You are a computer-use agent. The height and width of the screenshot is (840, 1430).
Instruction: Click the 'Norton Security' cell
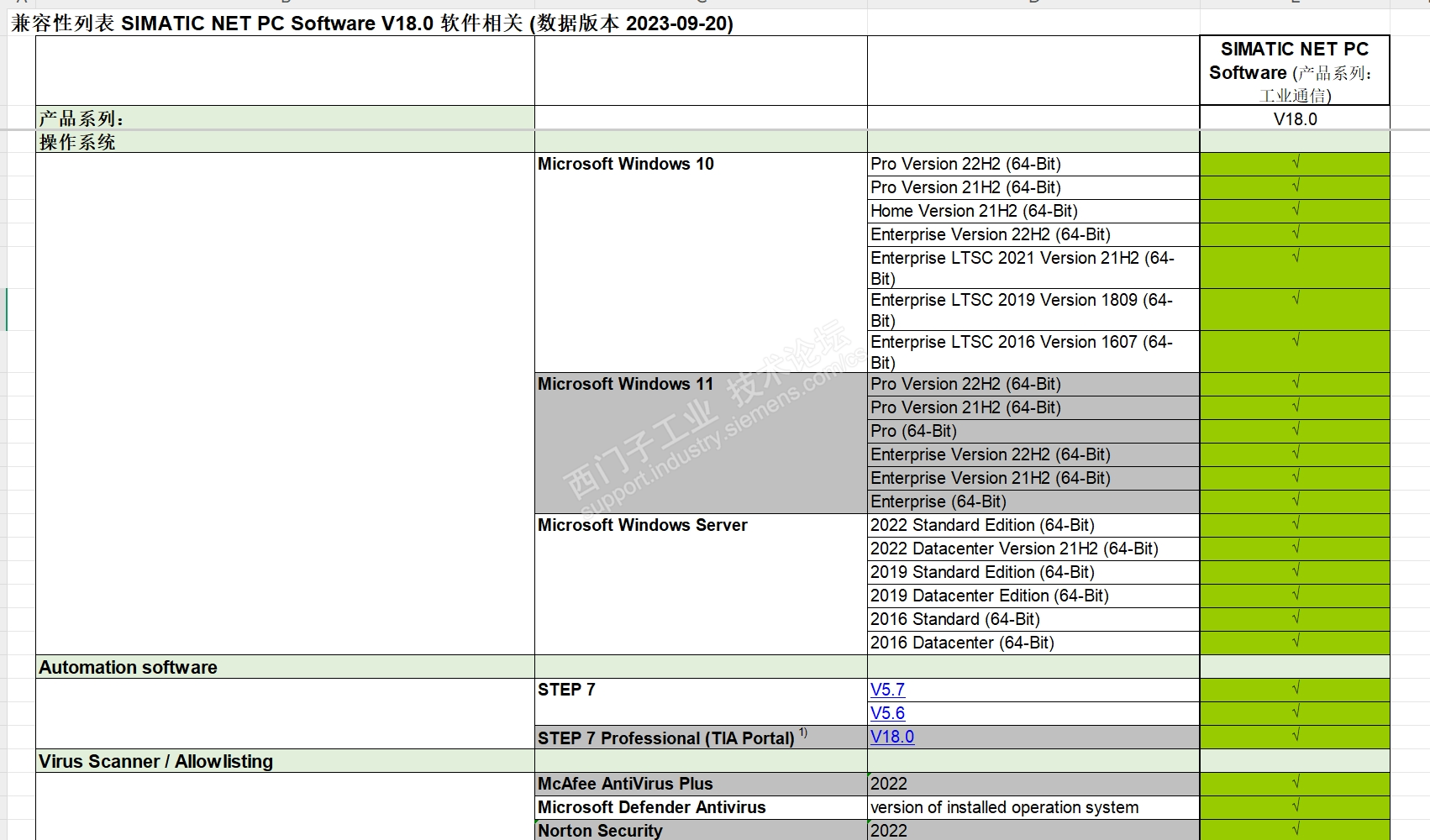coord(701,830)
